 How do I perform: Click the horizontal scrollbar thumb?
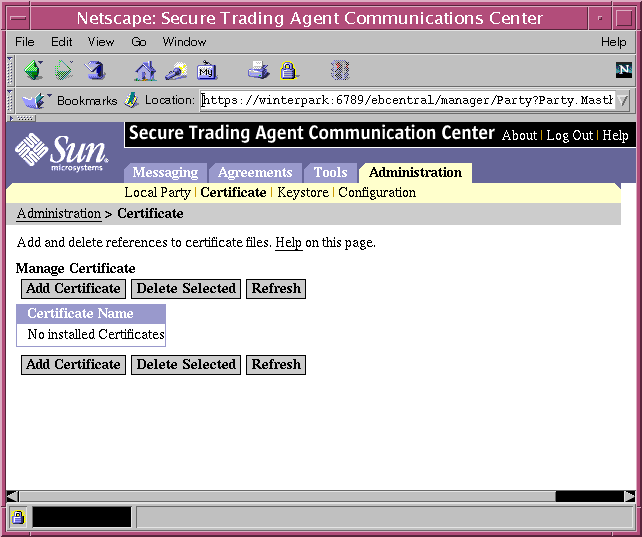pos(288,496)
